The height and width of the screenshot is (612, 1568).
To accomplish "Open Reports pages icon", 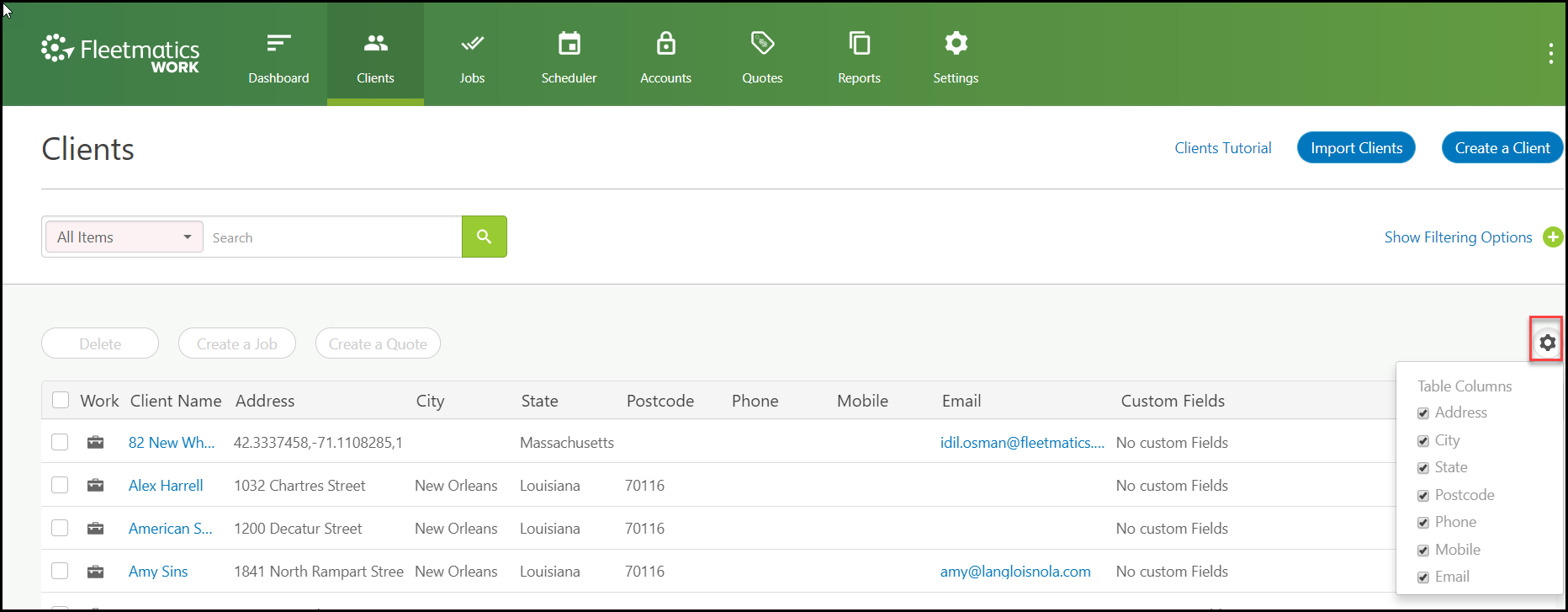I will point(859,43).
